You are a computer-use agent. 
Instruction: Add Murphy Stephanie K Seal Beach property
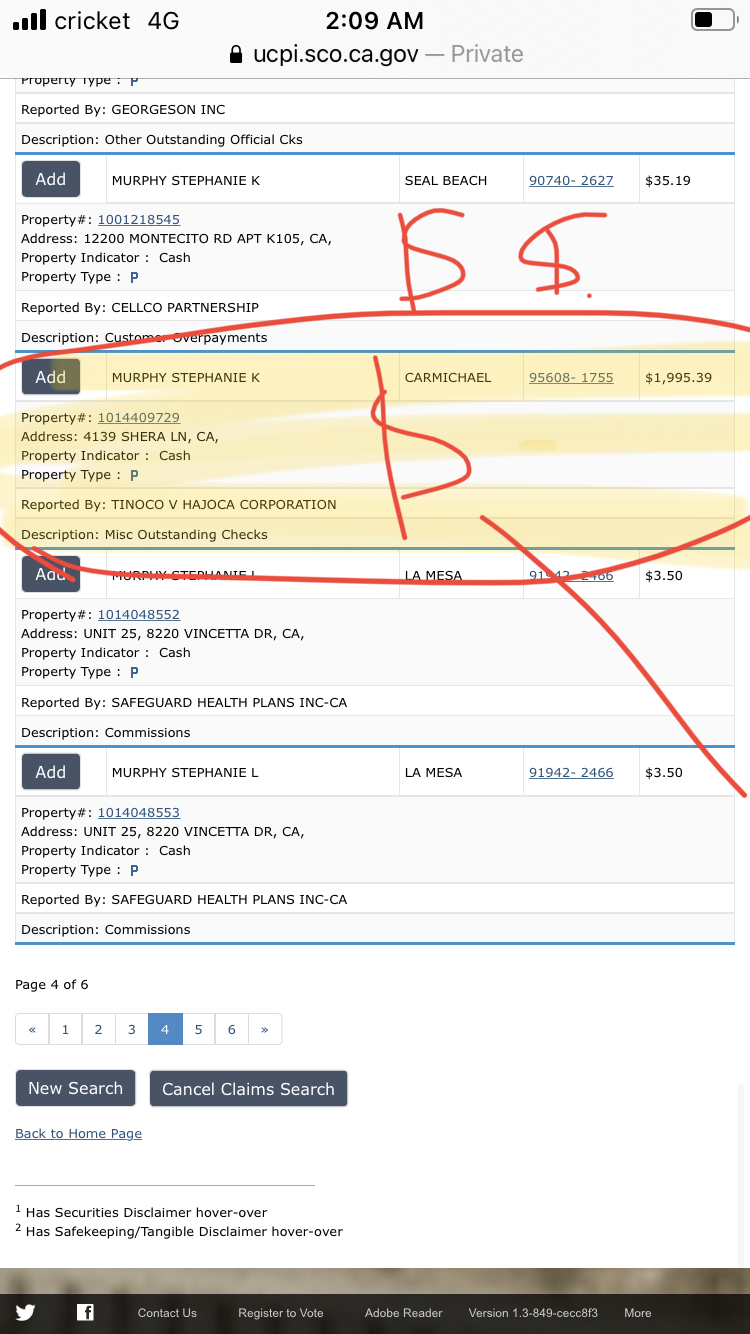(x=51, y=179)
